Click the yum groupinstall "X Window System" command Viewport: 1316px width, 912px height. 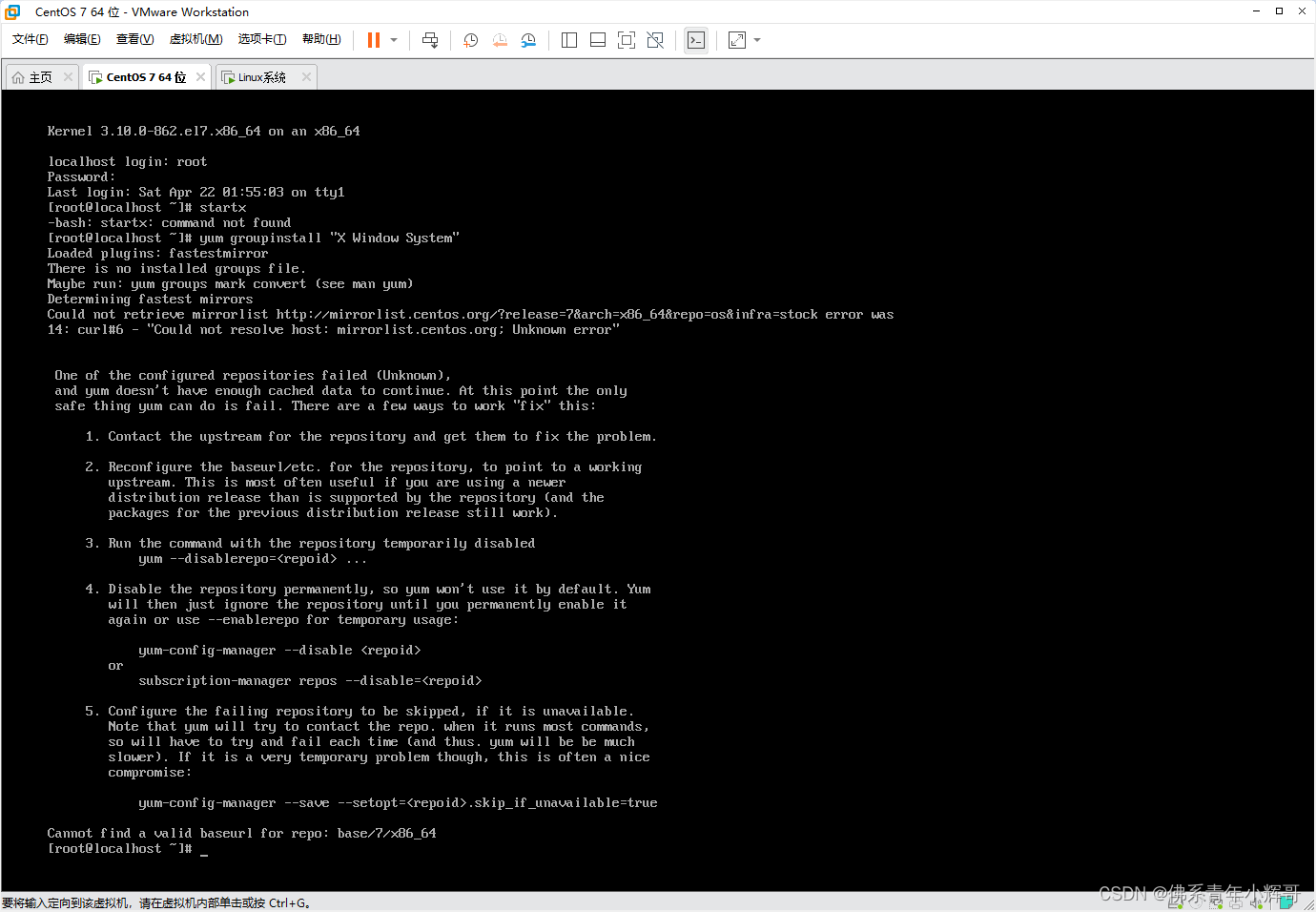point(329,238)
